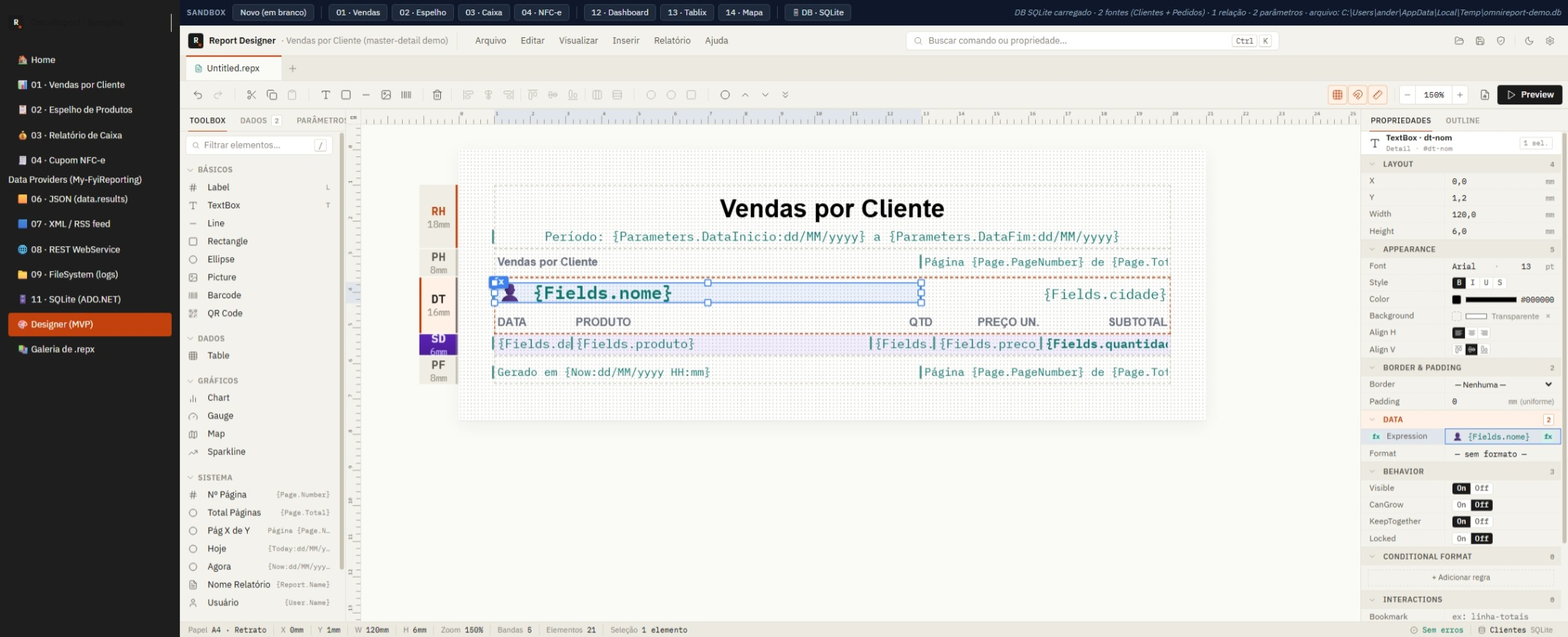Click the save diskette icon
The height and width of the screenshot is (637, 1568).
pos(1480,41)
